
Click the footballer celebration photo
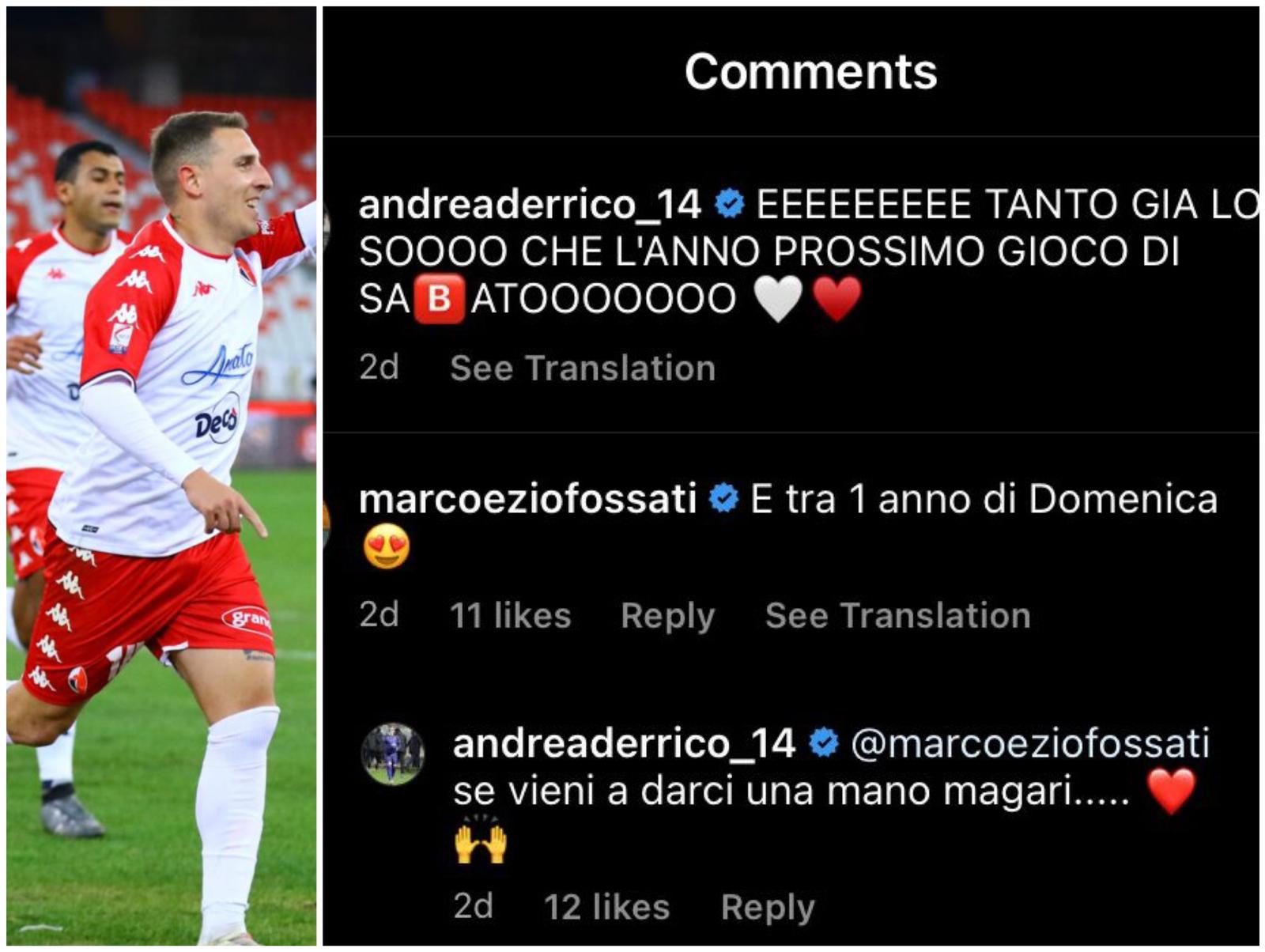161,476
